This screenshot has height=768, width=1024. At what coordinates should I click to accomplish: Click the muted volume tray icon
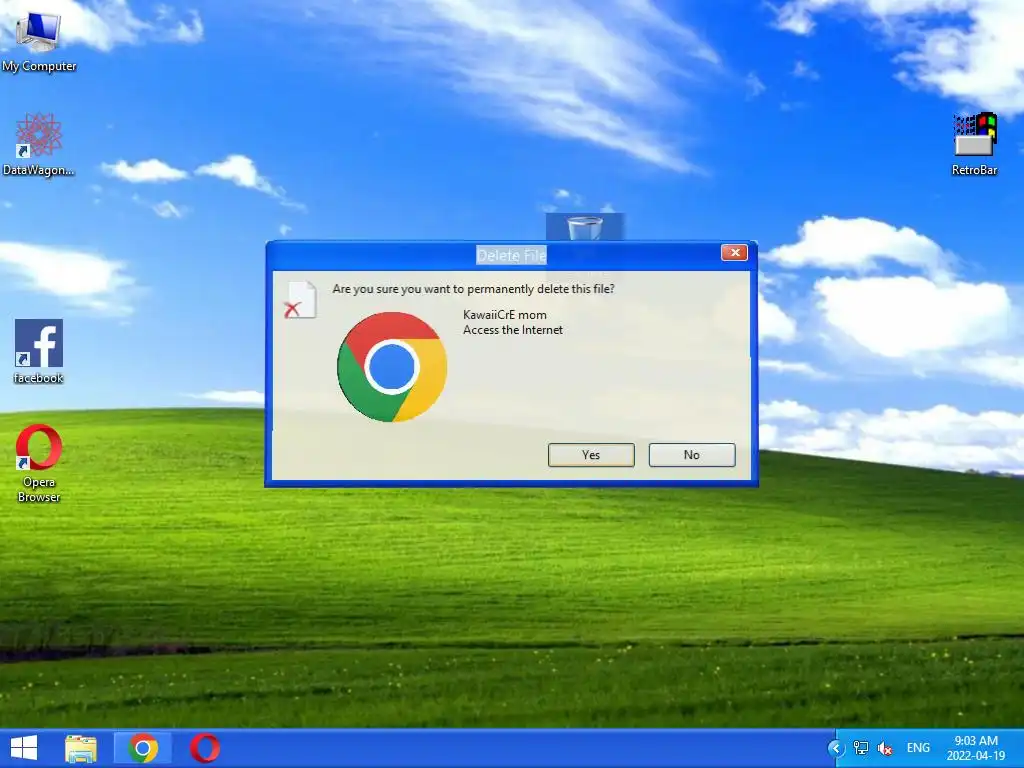pyautogui.click(x=885, y=748)
